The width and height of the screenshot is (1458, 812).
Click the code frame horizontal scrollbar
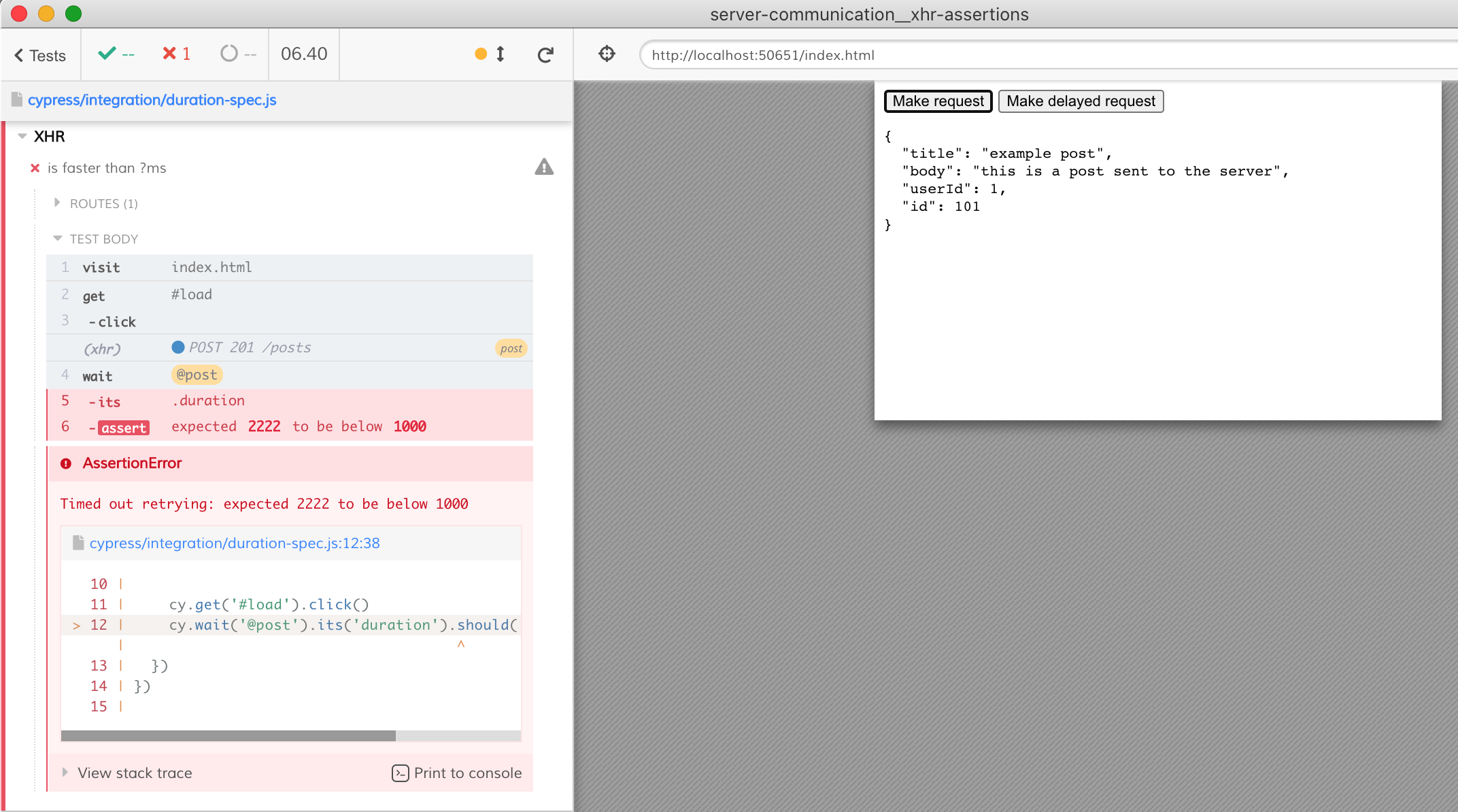[228, 736]
